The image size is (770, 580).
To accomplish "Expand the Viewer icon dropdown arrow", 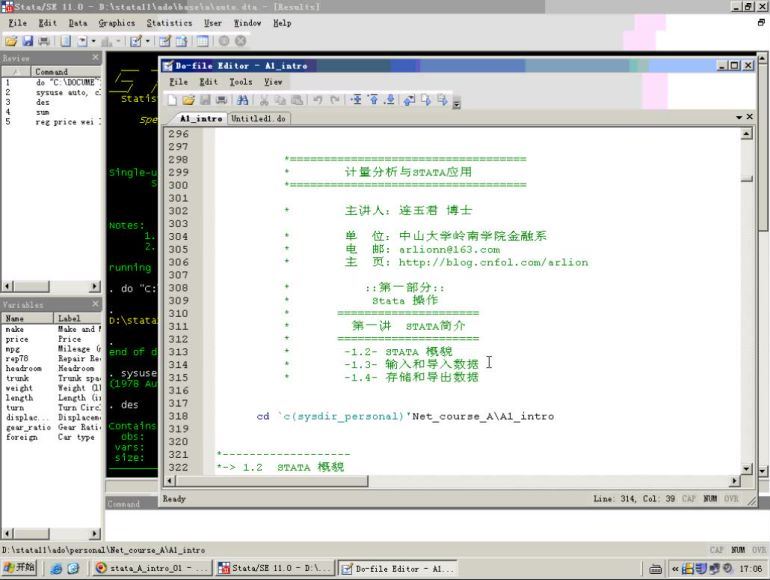I will [93, 41].
